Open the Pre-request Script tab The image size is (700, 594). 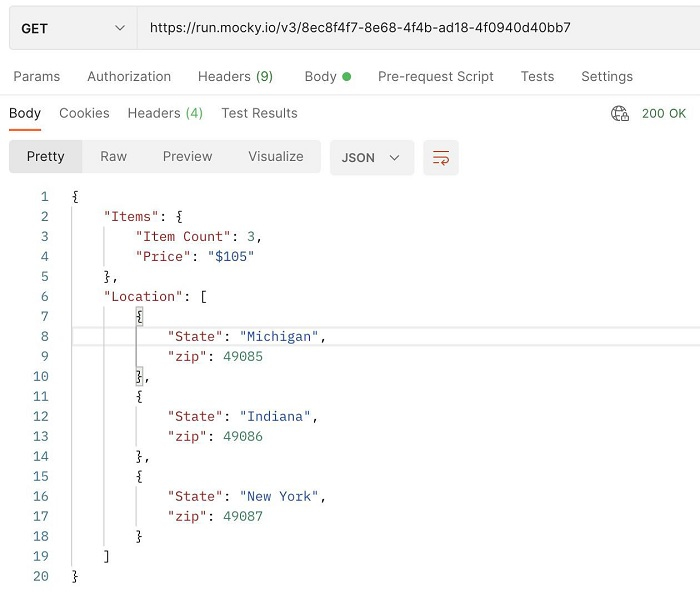click(x=436, y=77)
